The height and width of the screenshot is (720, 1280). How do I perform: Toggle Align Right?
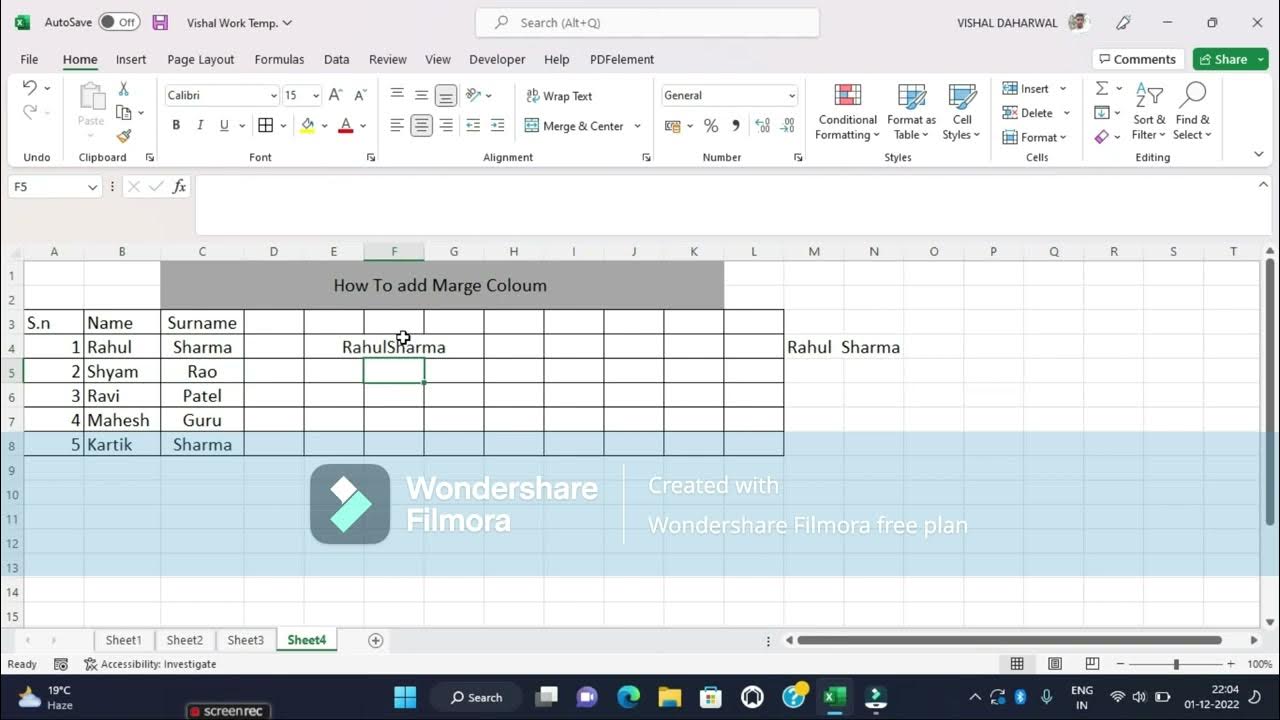coord(446,125)
